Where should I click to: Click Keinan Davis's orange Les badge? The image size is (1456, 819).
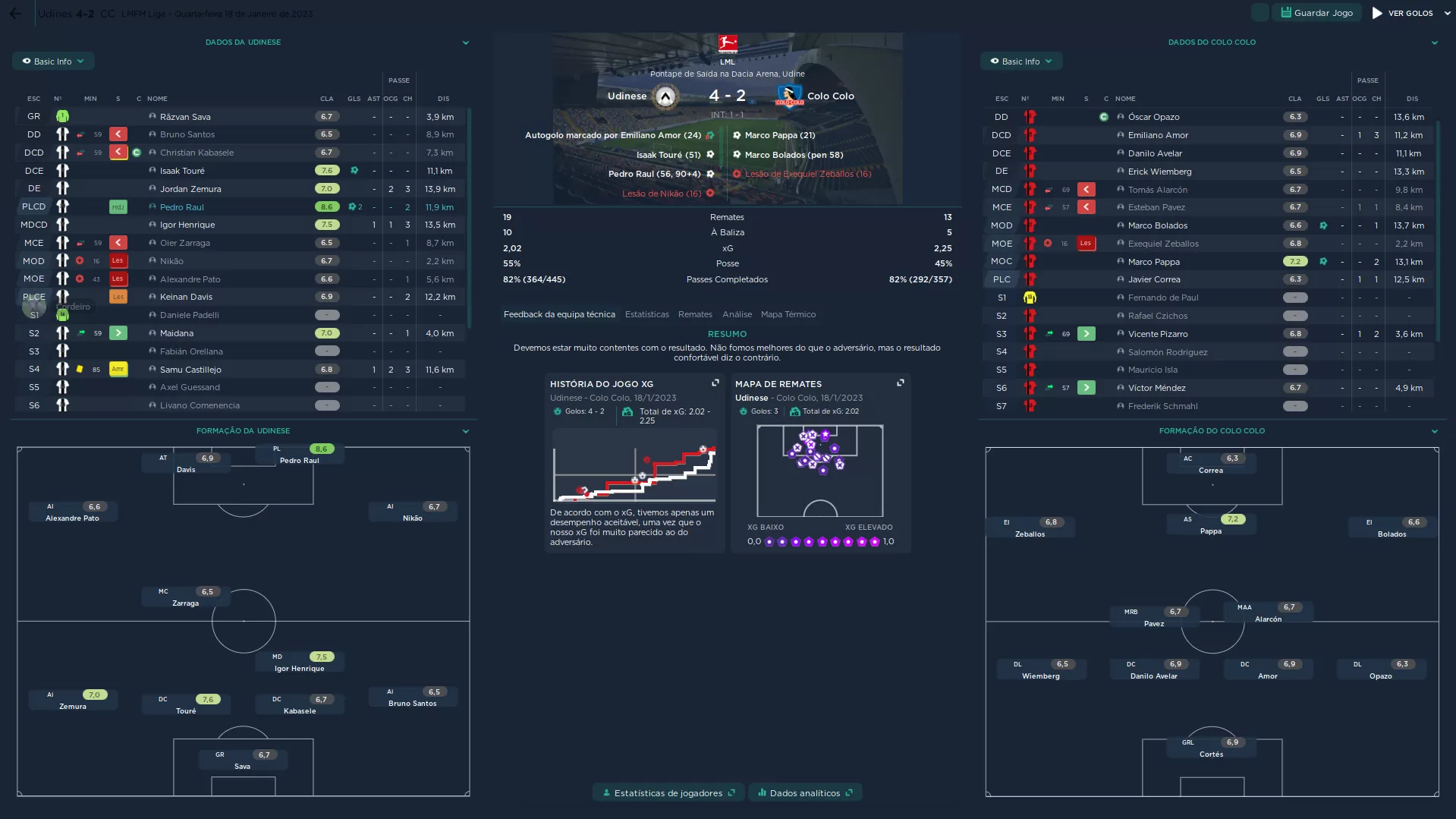118,297
